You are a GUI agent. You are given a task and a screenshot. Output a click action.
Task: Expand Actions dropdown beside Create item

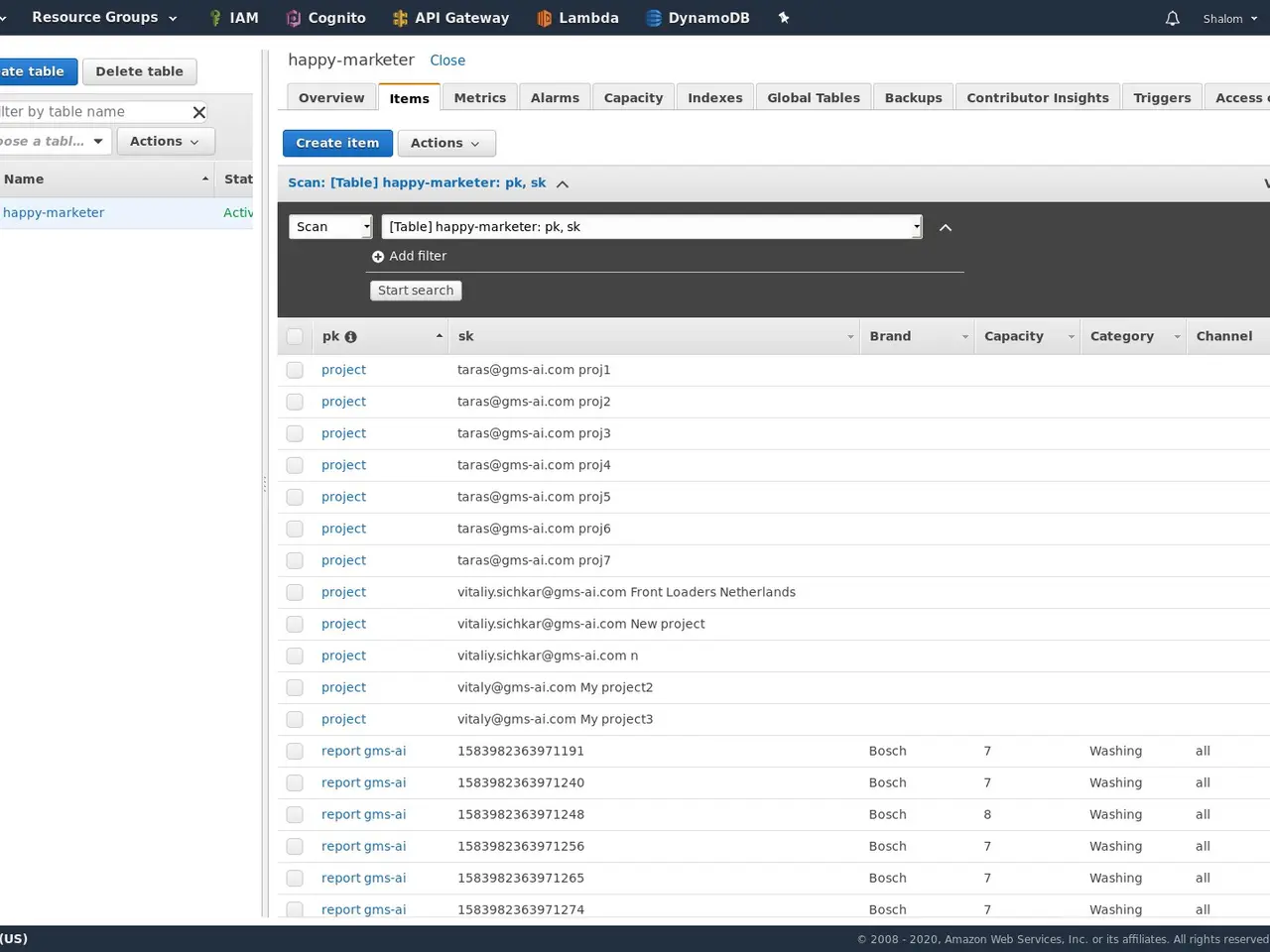[445, 143]
